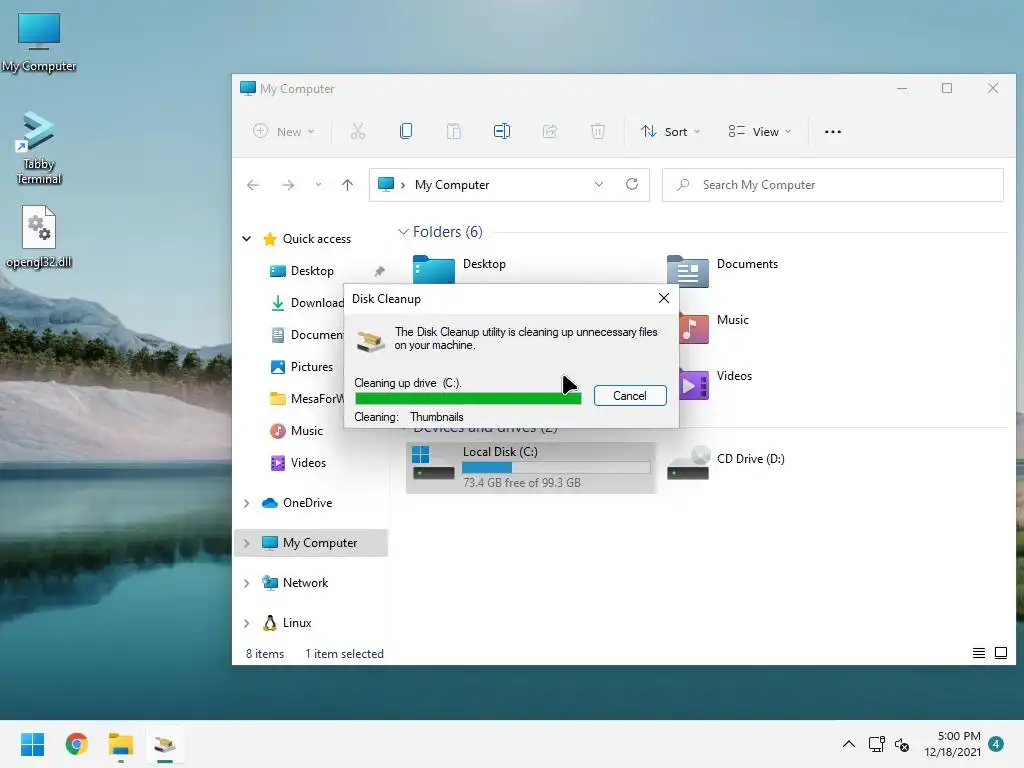Image resolution: width=1024 pixels, height=768 pixels.
Task: Click the Up one level arrow
Action: pos(347,185)
